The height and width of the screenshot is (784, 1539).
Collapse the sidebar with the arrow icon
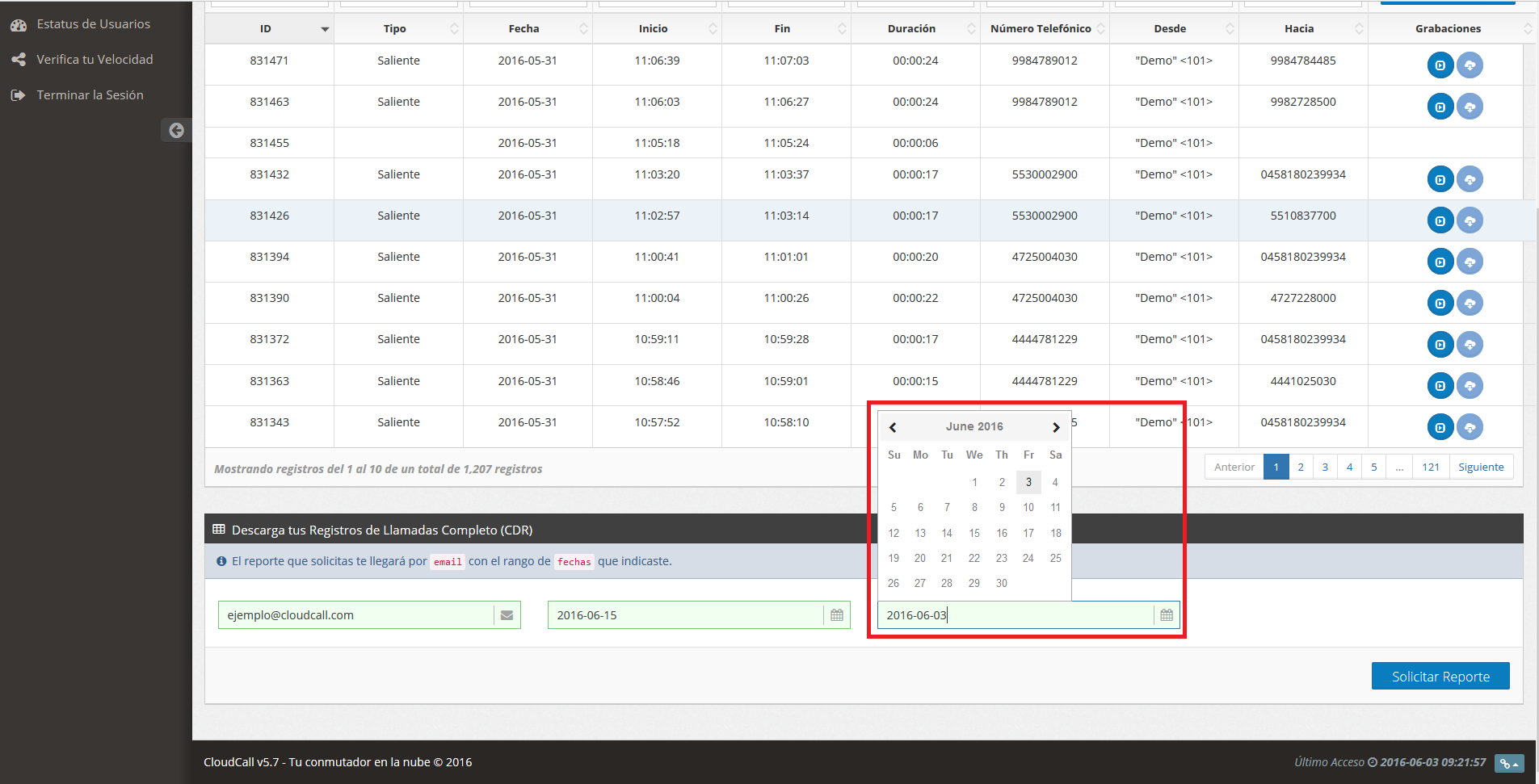(x=176, y=130)
